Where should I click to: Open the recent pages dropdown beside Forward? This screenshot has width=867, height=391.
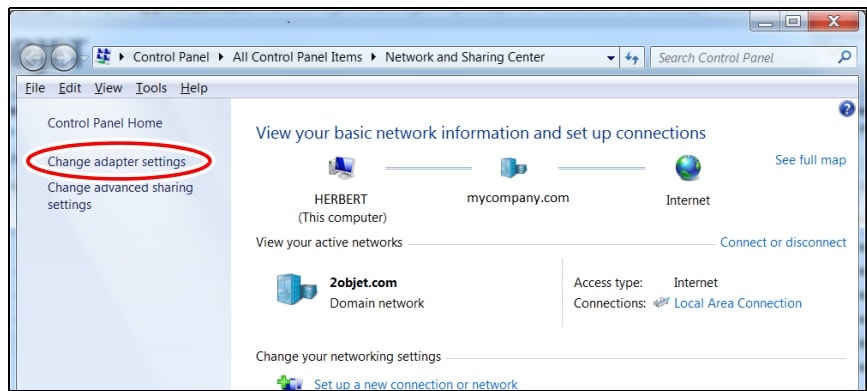click(84, 58)
